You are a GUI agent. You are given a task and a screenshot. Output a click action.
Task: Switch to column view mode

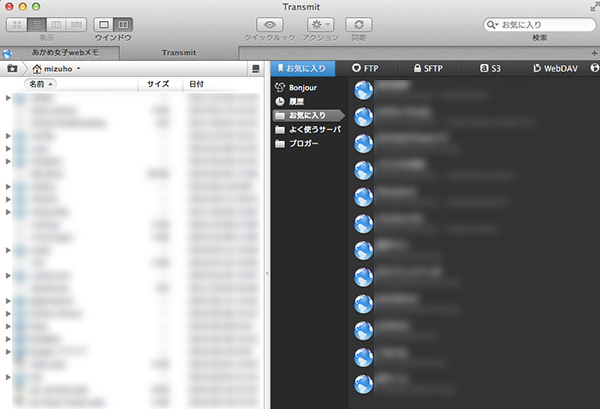56,25
